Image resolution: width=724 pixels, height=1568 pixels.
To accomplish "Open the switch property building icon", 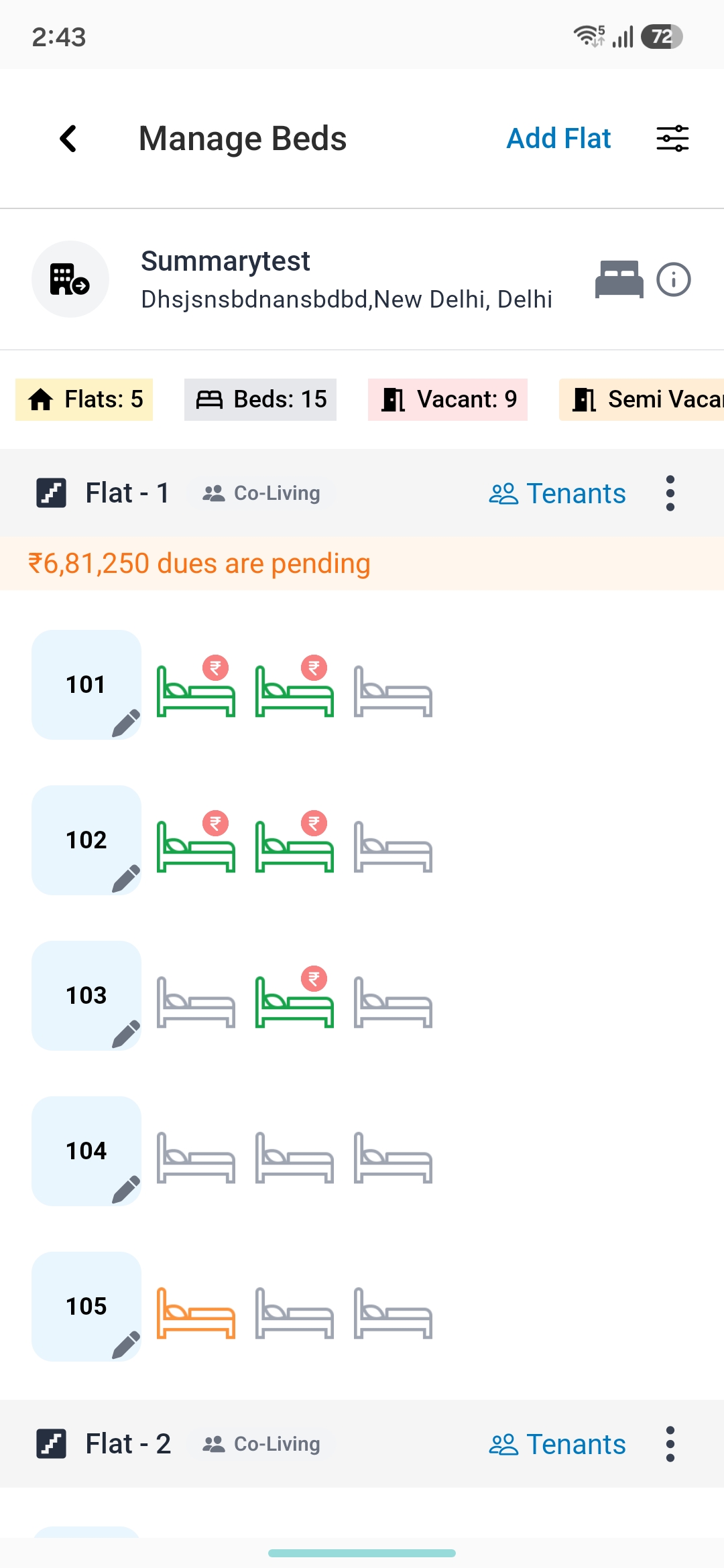I will coord(70,279).
